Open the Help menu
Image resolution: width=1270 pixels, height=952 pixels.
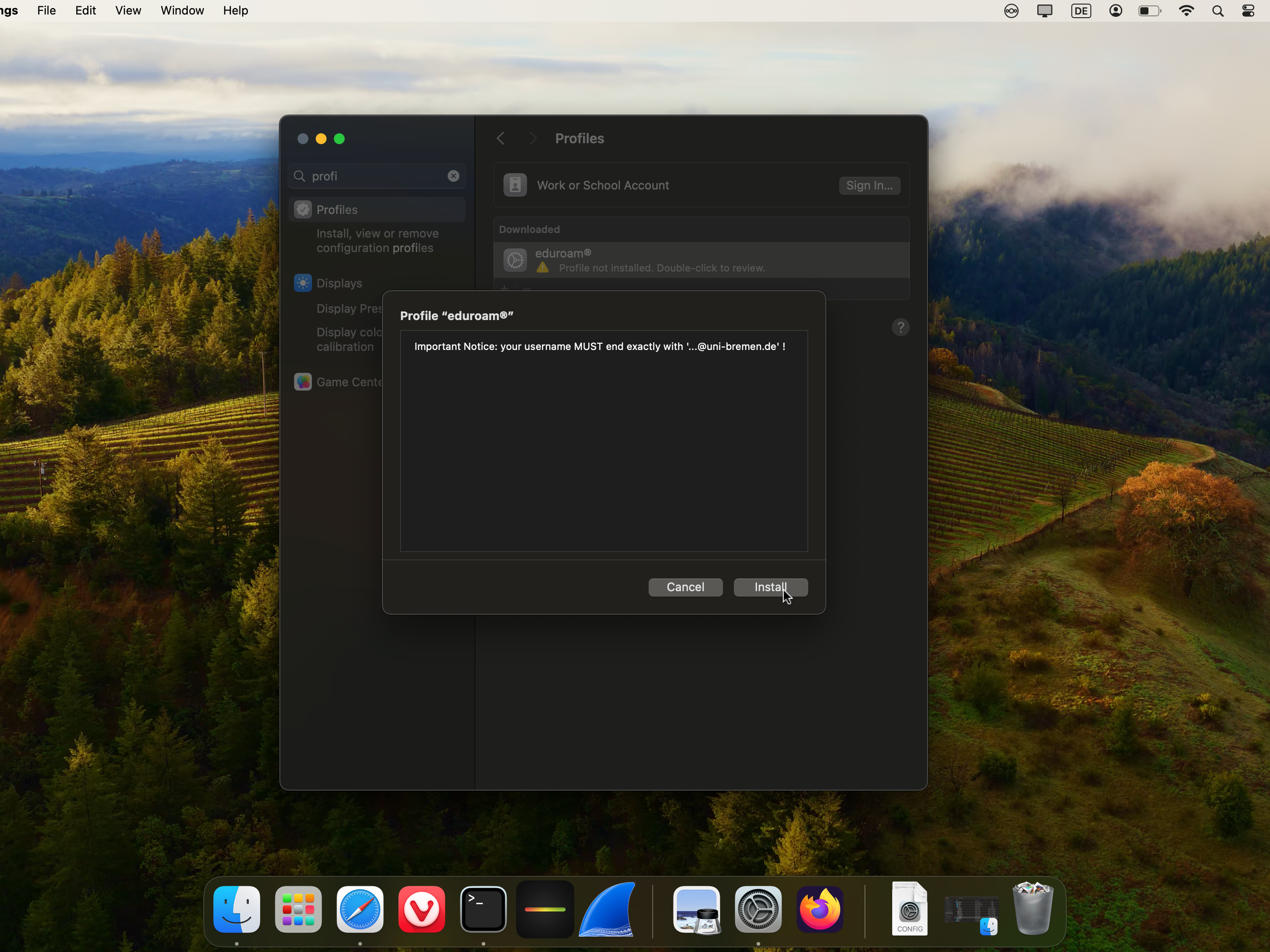(235, 10)
